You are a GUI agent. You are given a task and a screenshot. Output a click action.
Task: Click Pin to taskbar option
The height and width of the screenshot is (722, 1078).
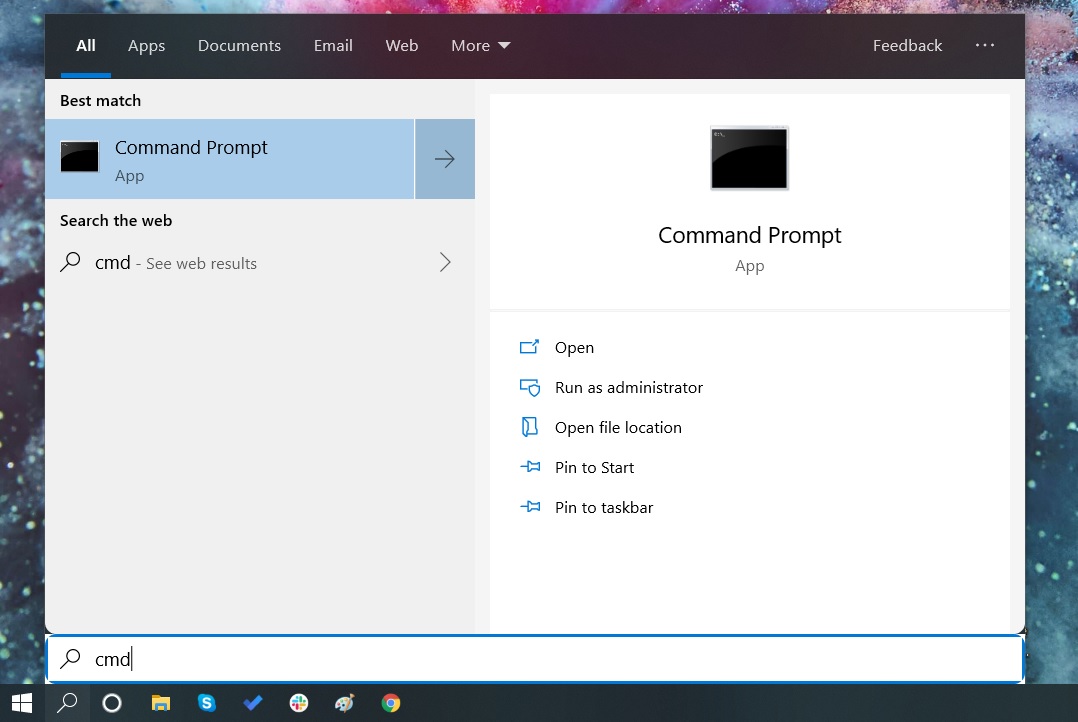(x=603, y=508)
